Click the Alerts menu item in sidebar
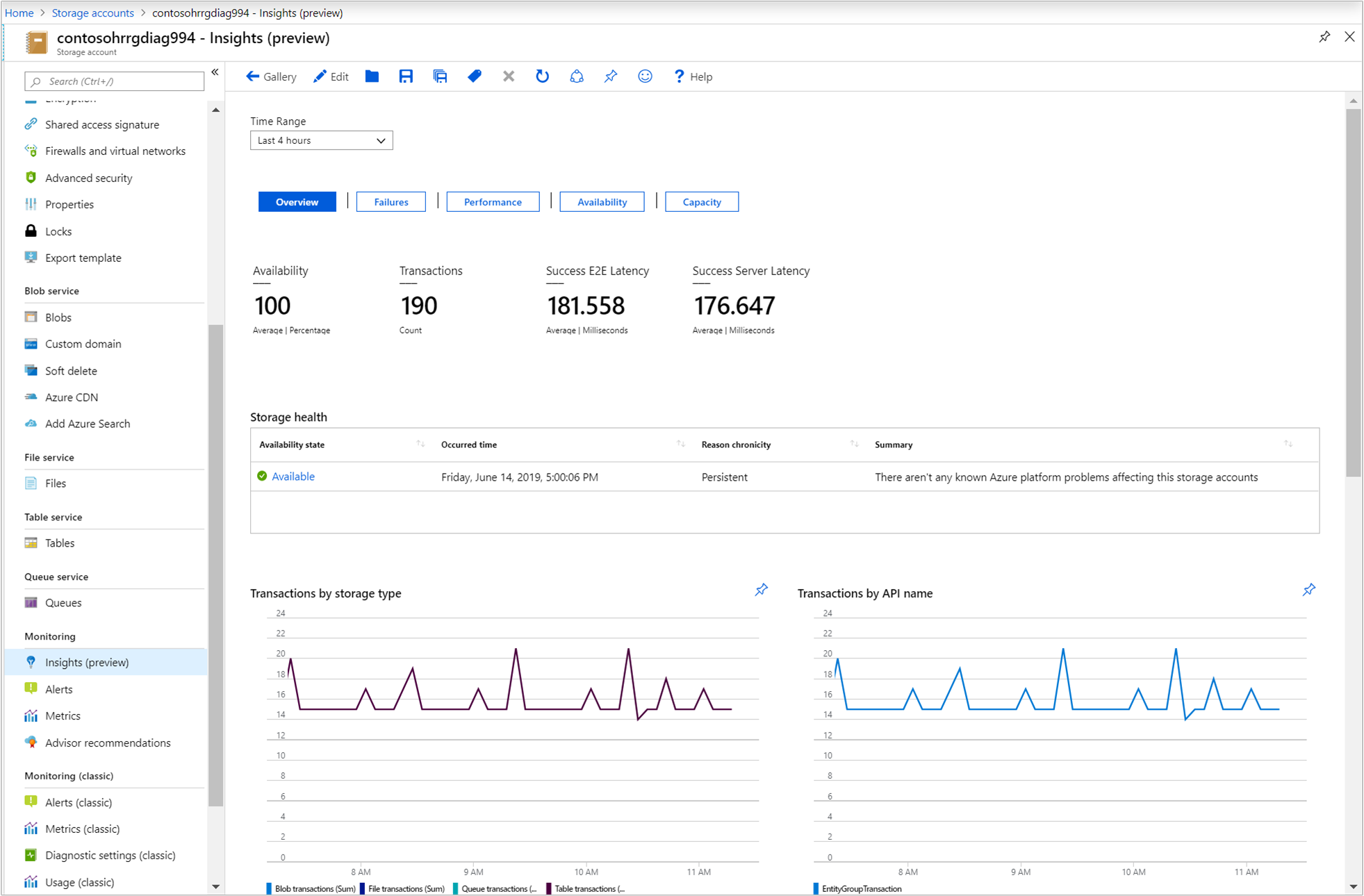The image size is (1364, 896). coord(59,688)
